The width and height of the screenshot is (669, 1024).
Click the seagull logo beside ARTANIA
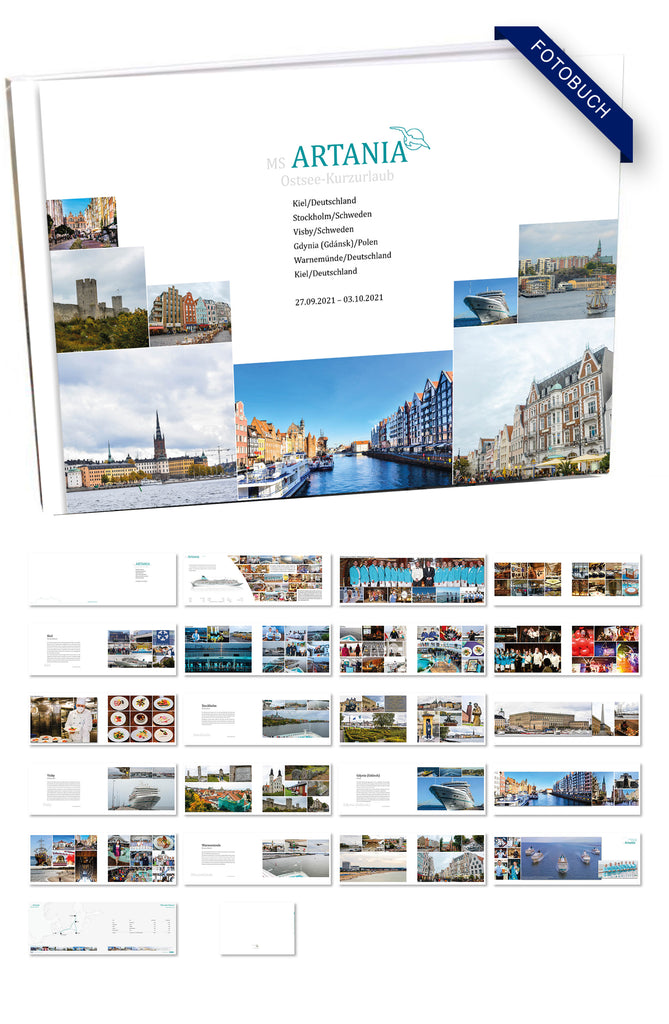(x=410, y=138)
